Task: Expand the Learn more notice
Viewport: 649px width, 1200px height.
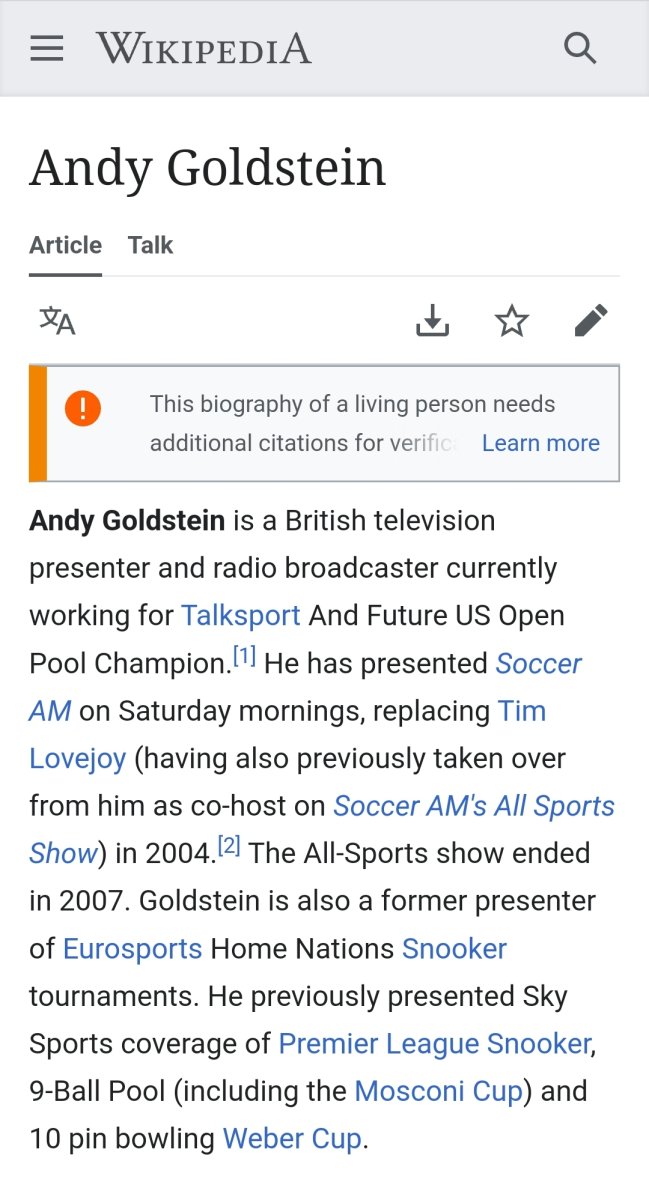Action: [540, 443]
